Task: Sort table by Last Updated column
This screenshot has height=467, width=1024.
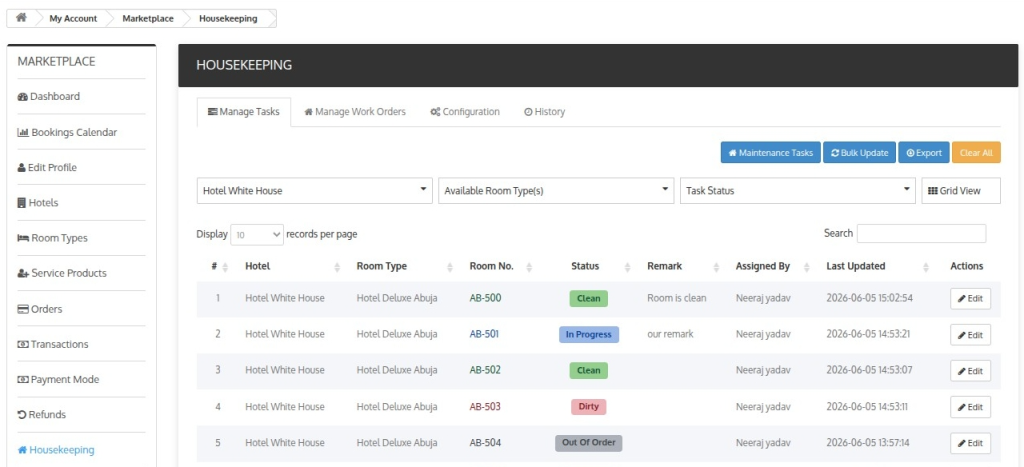Action: point(877,266)
